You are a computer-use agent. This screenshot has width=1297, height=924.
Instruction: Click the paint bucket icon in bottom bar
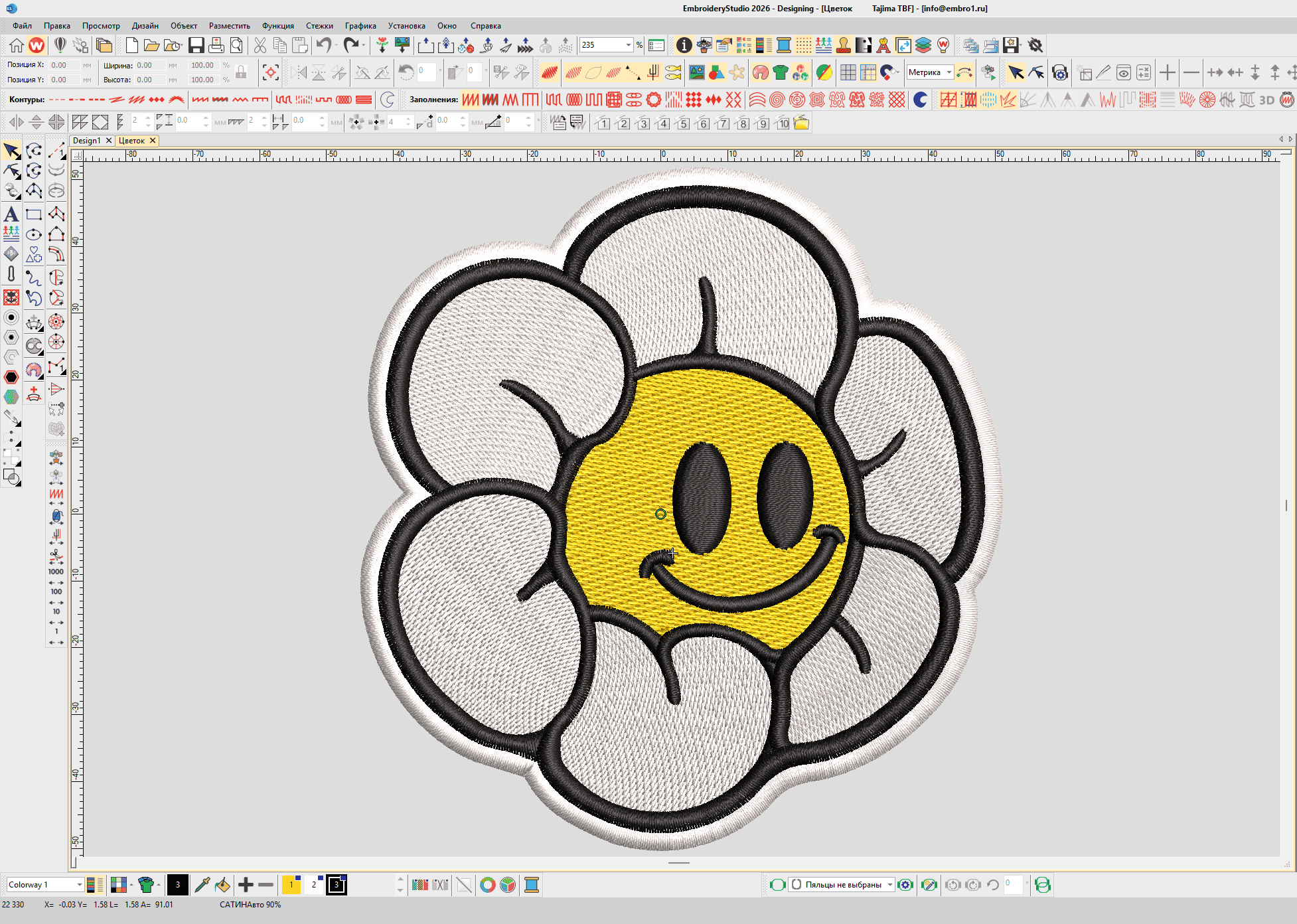pyautogui.click(x=223, y=885)
